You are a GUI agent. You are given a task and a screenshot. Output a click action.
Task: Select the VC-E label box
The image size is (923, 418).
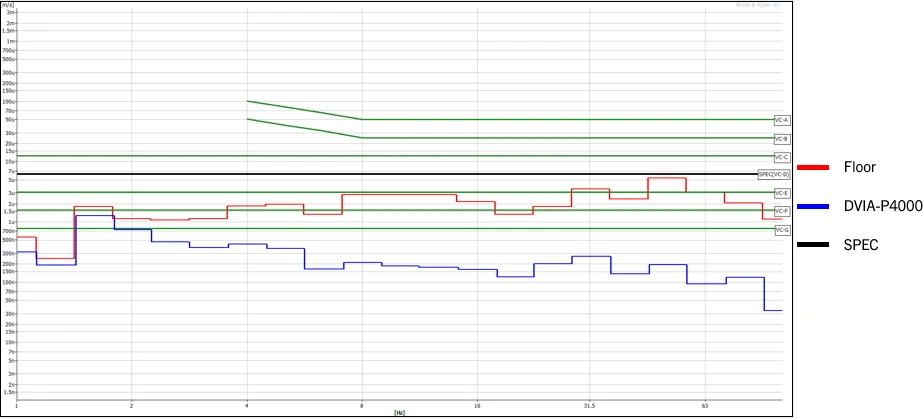pyautogui.click(x=781, y=193)
